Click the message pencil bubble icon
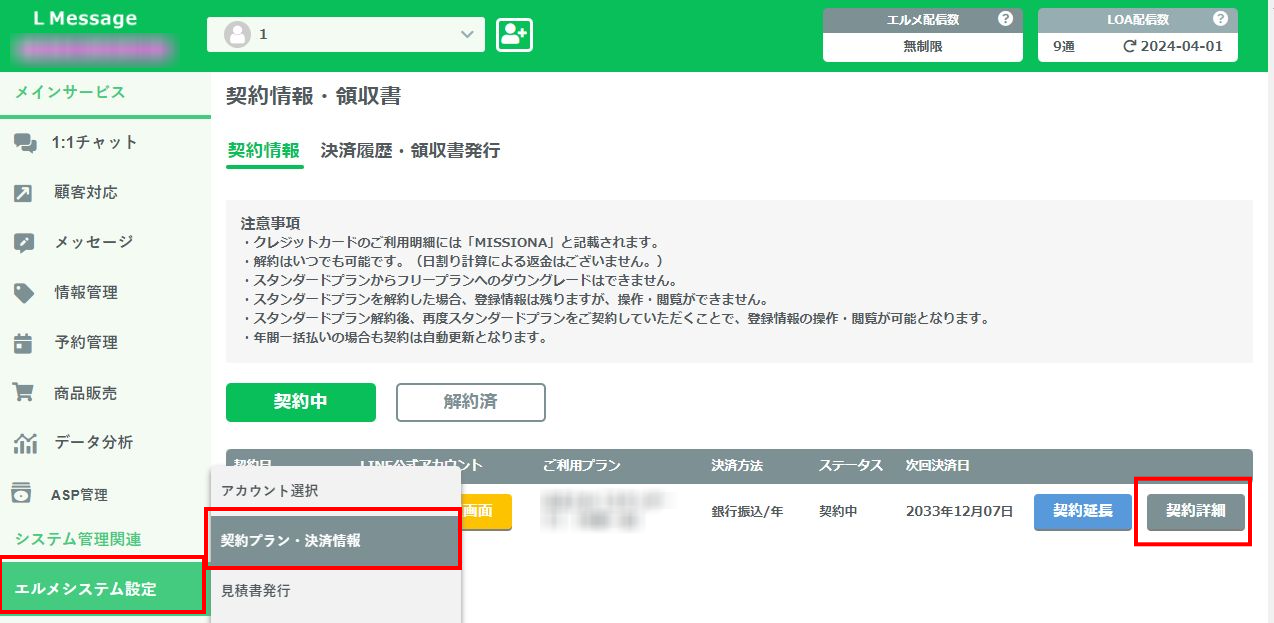 pyautogui.click(x=24, y=243)
